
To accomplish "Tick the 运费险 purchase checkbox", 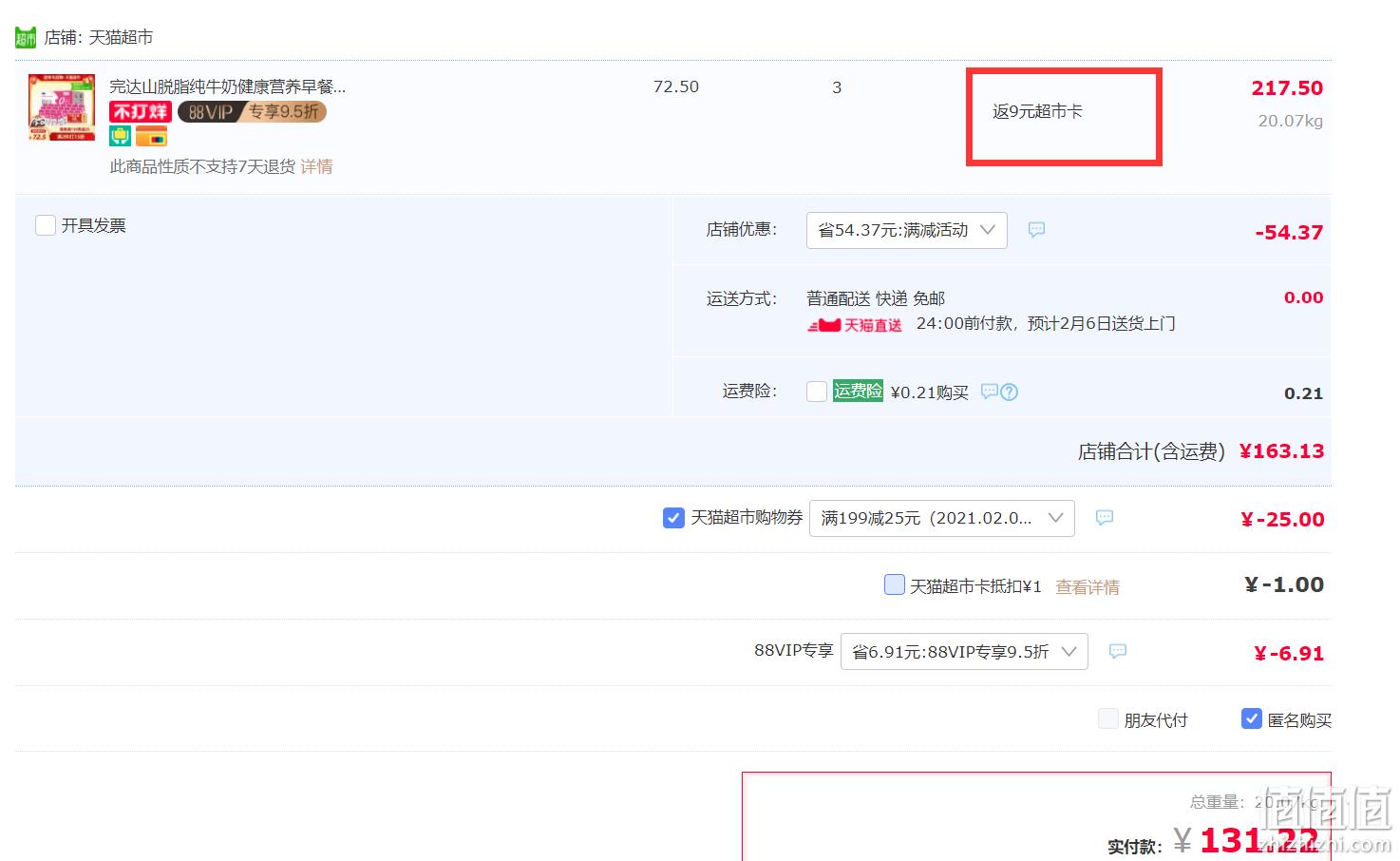I will click(816, 392).
